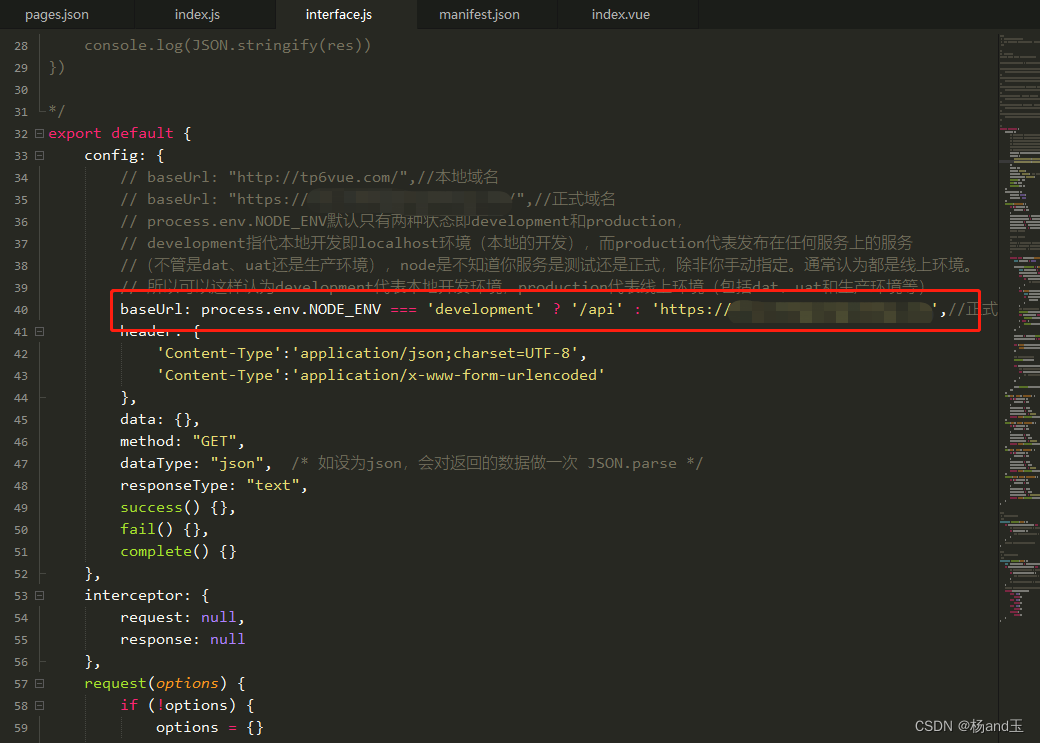This screenshot has height=743, width=1040.
Task: Click line number 52 in the gutter
Action: point(21,574)
